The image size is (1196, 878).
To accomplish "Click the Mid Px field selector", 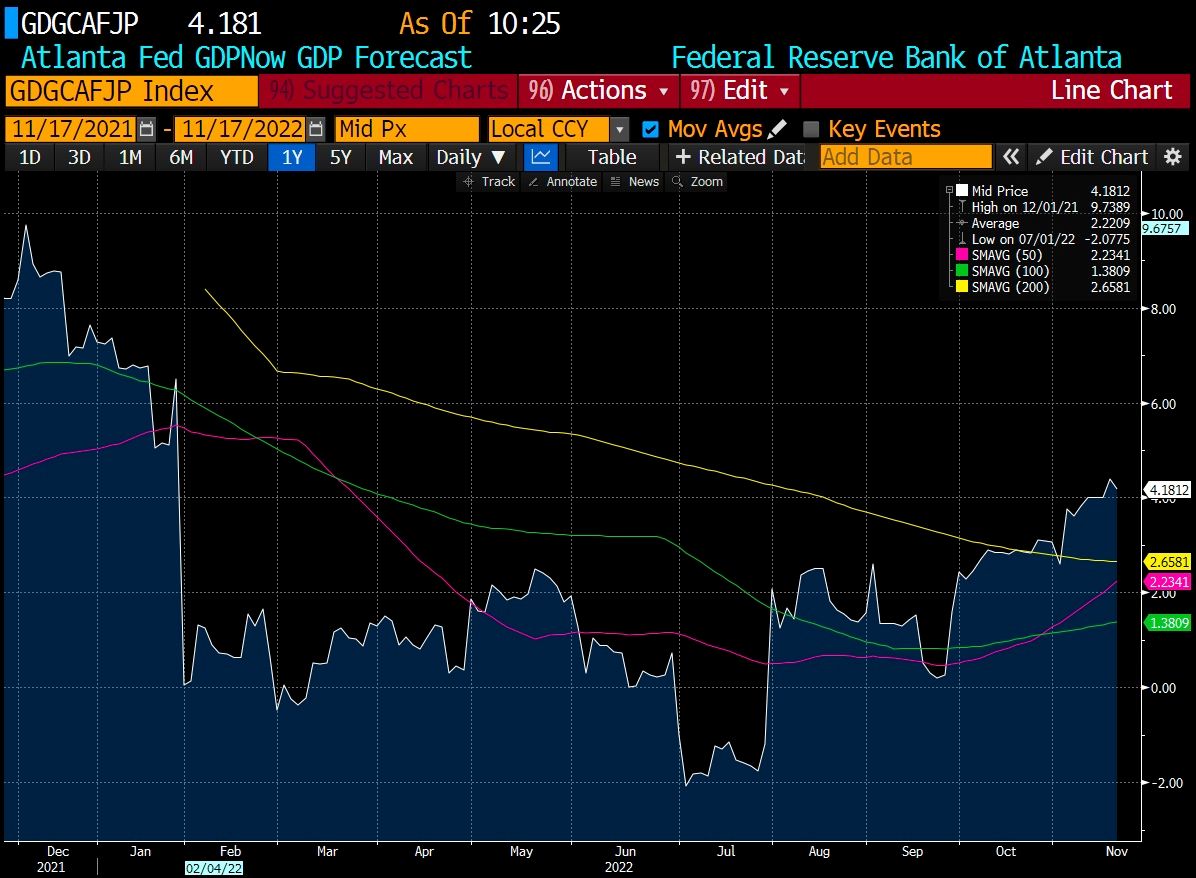I will [407, 129].
